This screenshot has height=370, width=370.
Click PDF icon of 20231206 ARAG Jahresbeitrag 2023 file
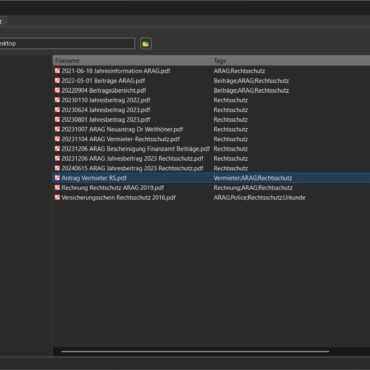pos(57,158)
